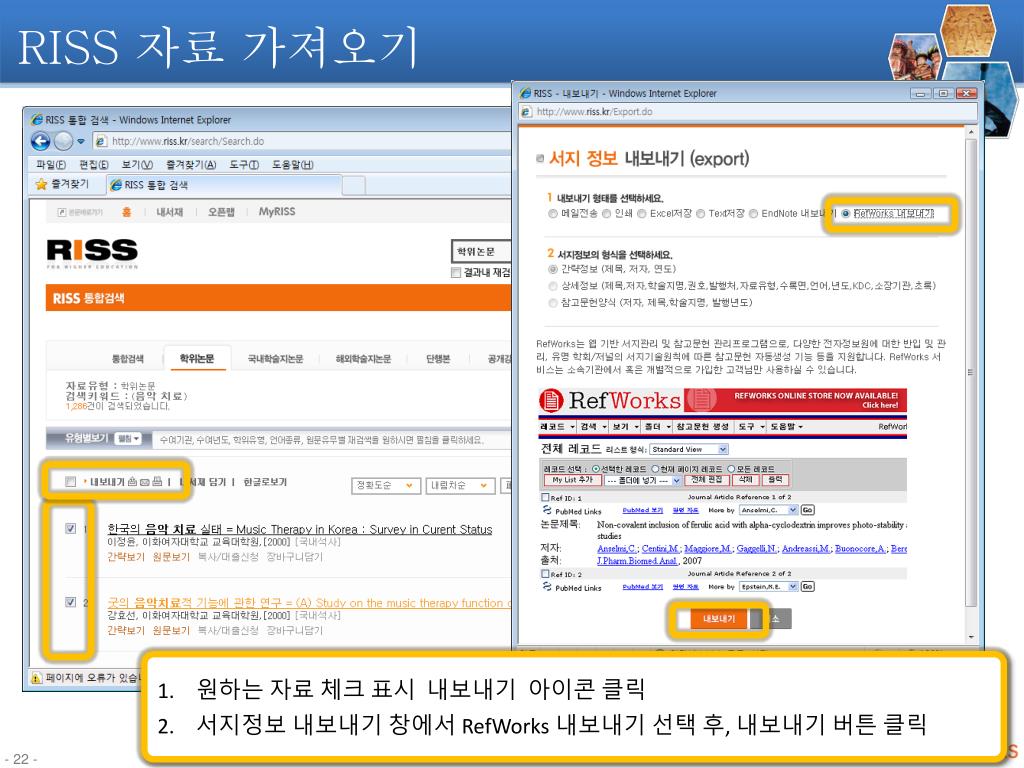Click 간략보기 for result 2
Image resolution: width=1024 pixels, height=768 pixels.
click(125, 630)
